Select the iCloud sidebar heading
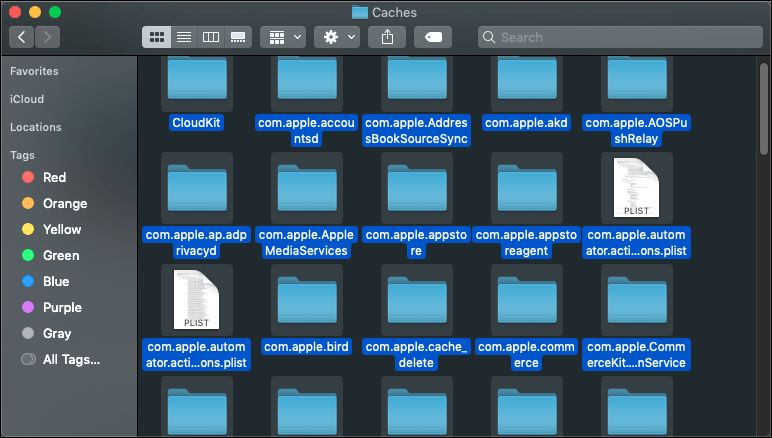This screenshot has width=772, height=438. point(27,99)
